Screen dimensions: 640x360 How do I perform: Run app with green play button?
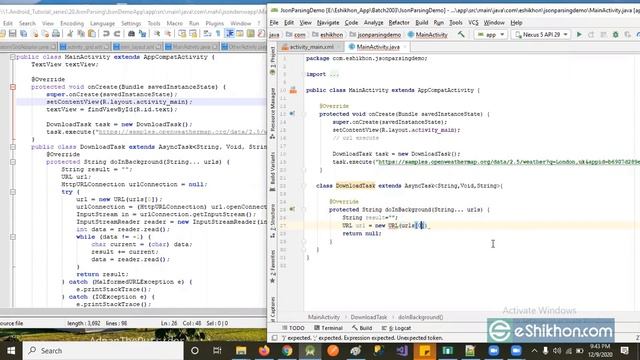[579, 35]
